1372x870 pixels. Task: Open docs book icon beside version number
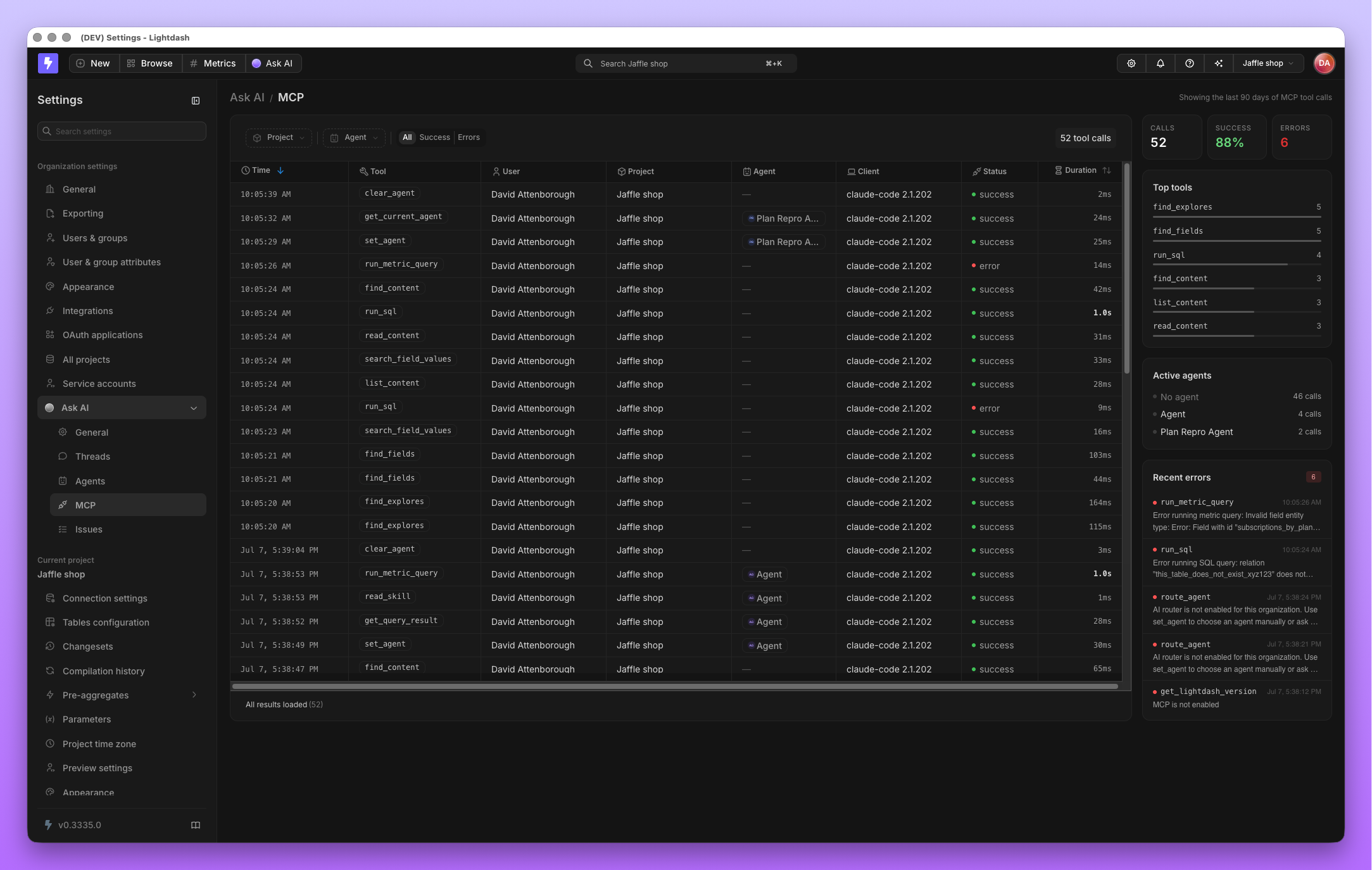196,825
